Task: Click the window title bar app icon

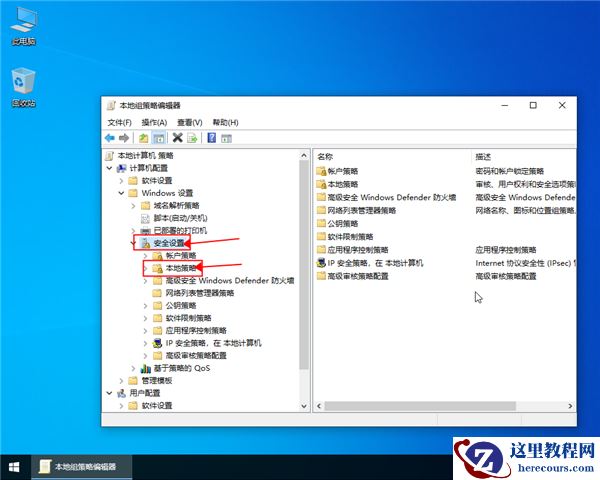Action: [x=111, y=106]
